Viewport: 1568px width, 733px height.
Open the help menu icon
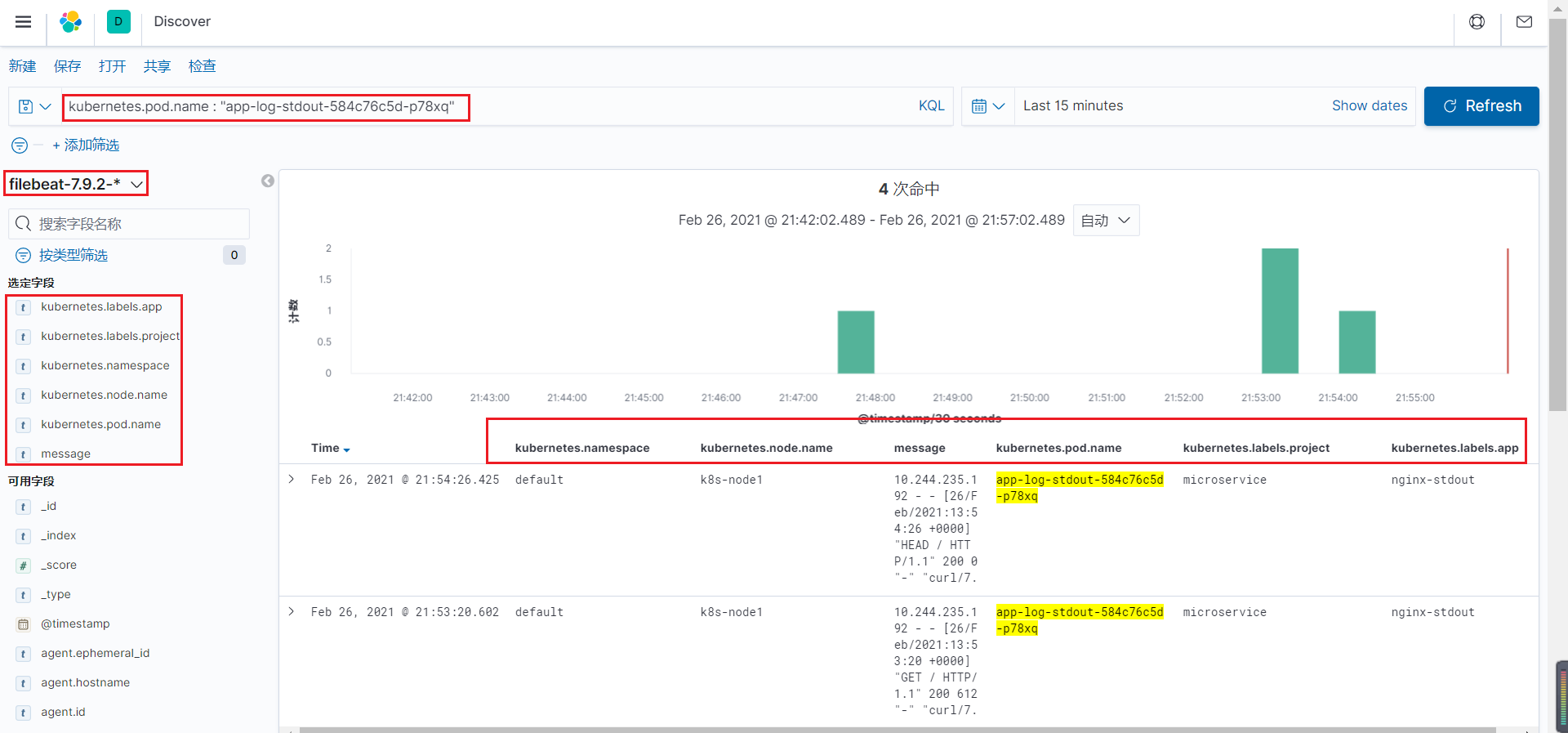(x=1477, y=22)
